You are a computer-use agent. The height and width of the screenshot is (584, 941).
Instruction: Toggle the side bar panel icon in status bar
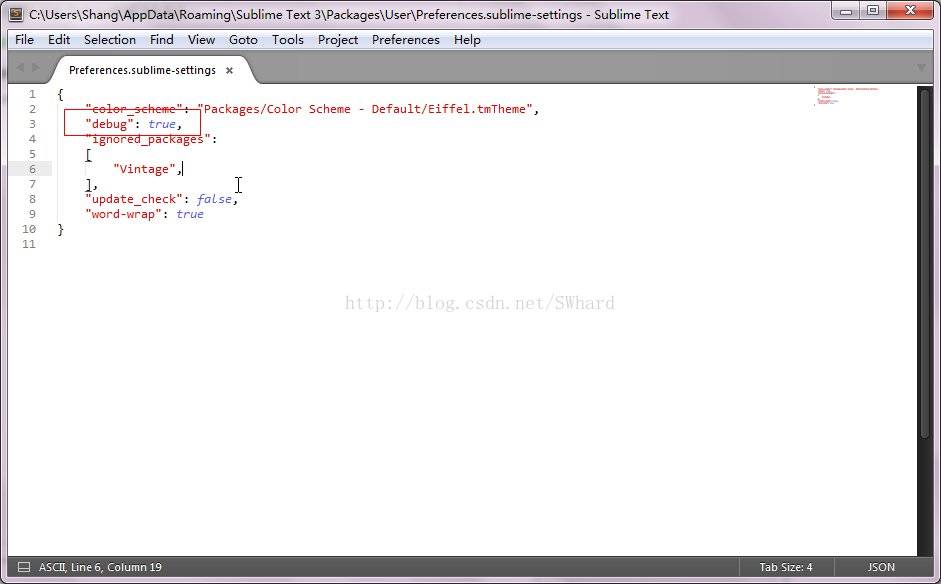pyautogui.click(x=24, y=567)
